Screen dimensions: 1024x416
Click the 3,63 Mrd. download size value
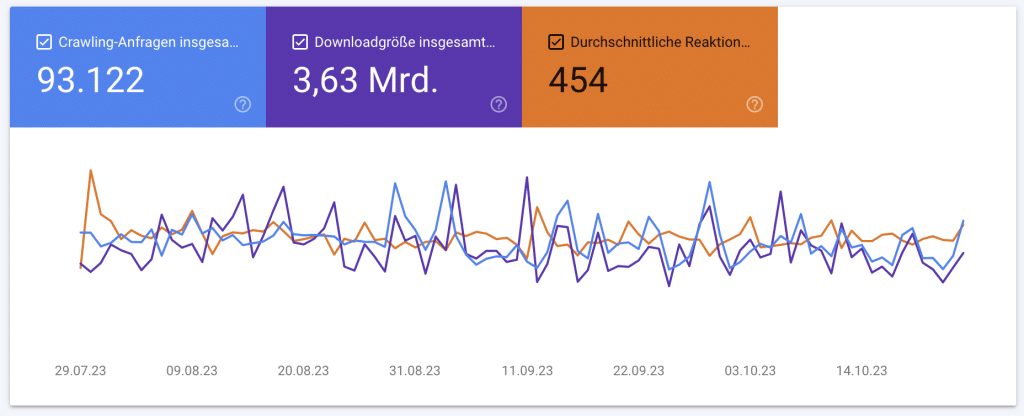click(x=365, y=80)
